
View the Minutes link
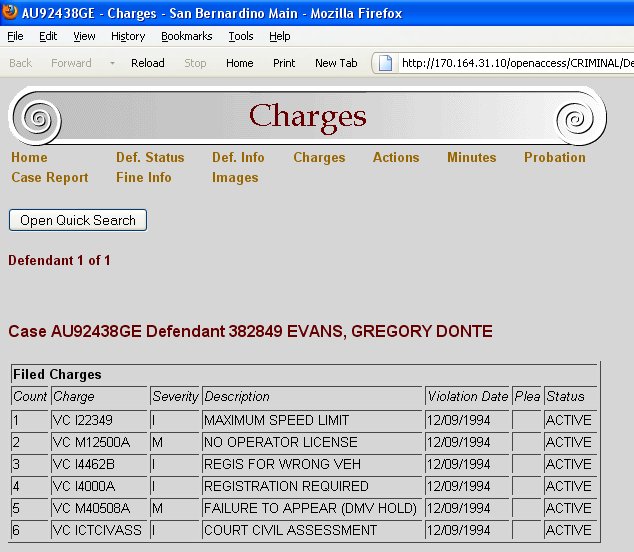471,157
